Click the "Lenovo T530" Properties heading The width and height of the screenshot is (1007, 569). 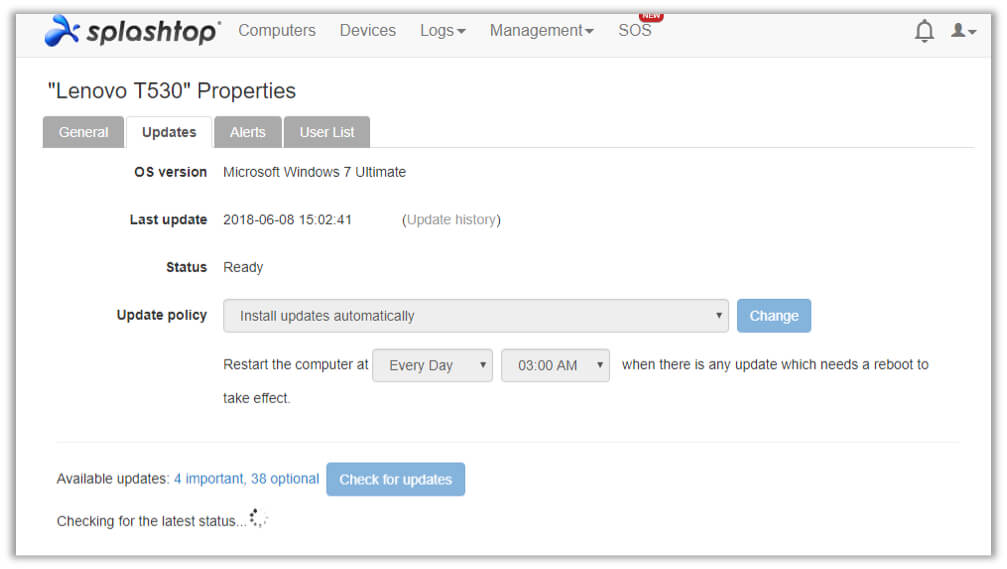tap(171, 91)
